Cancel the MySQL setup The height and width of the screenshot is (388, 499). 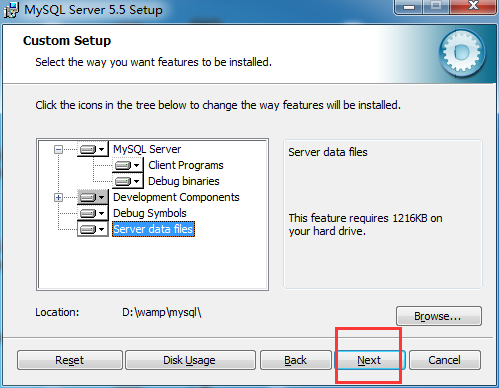point(445,360)
